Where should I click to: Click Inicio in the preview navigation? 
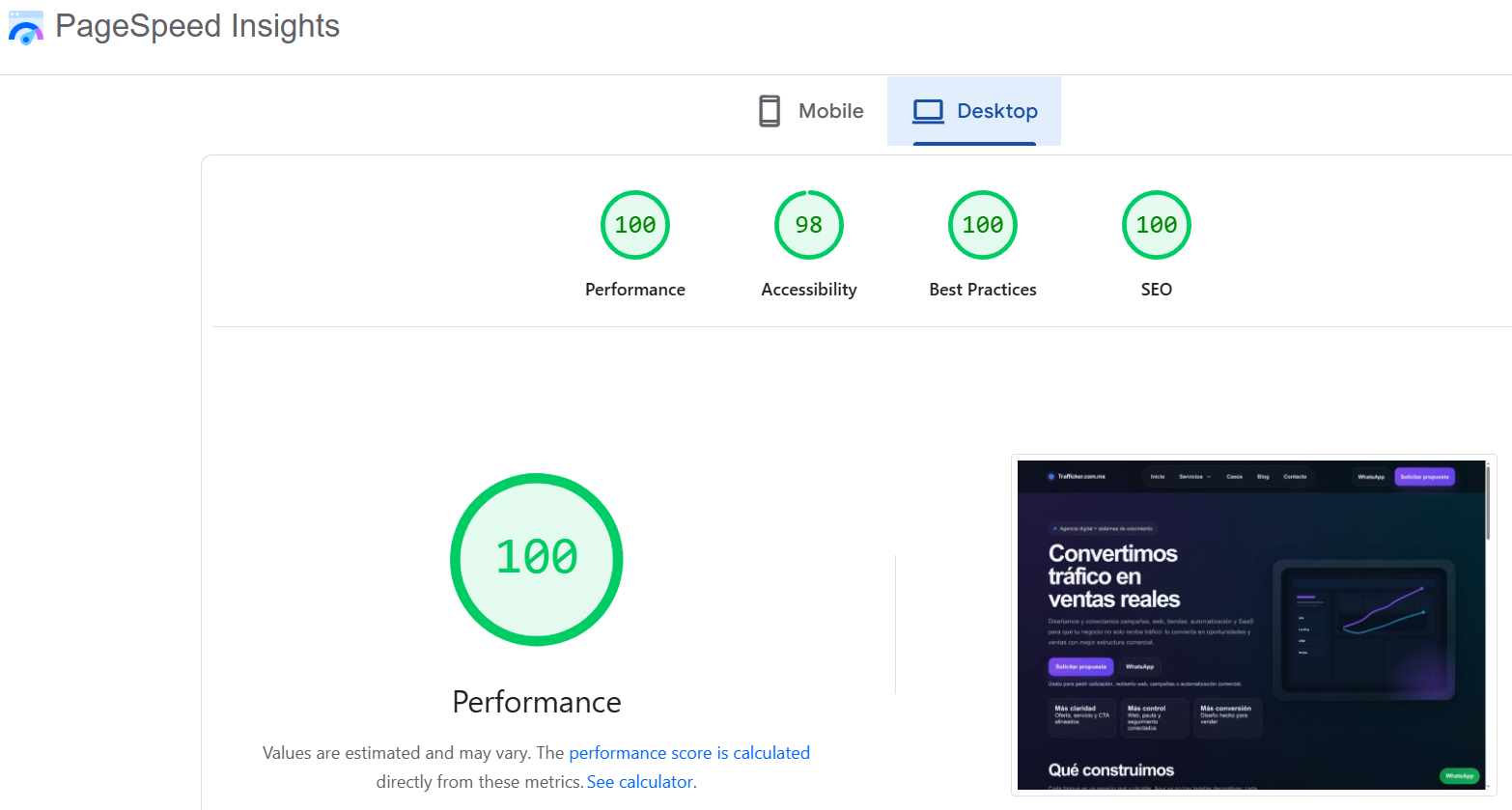1157,477
